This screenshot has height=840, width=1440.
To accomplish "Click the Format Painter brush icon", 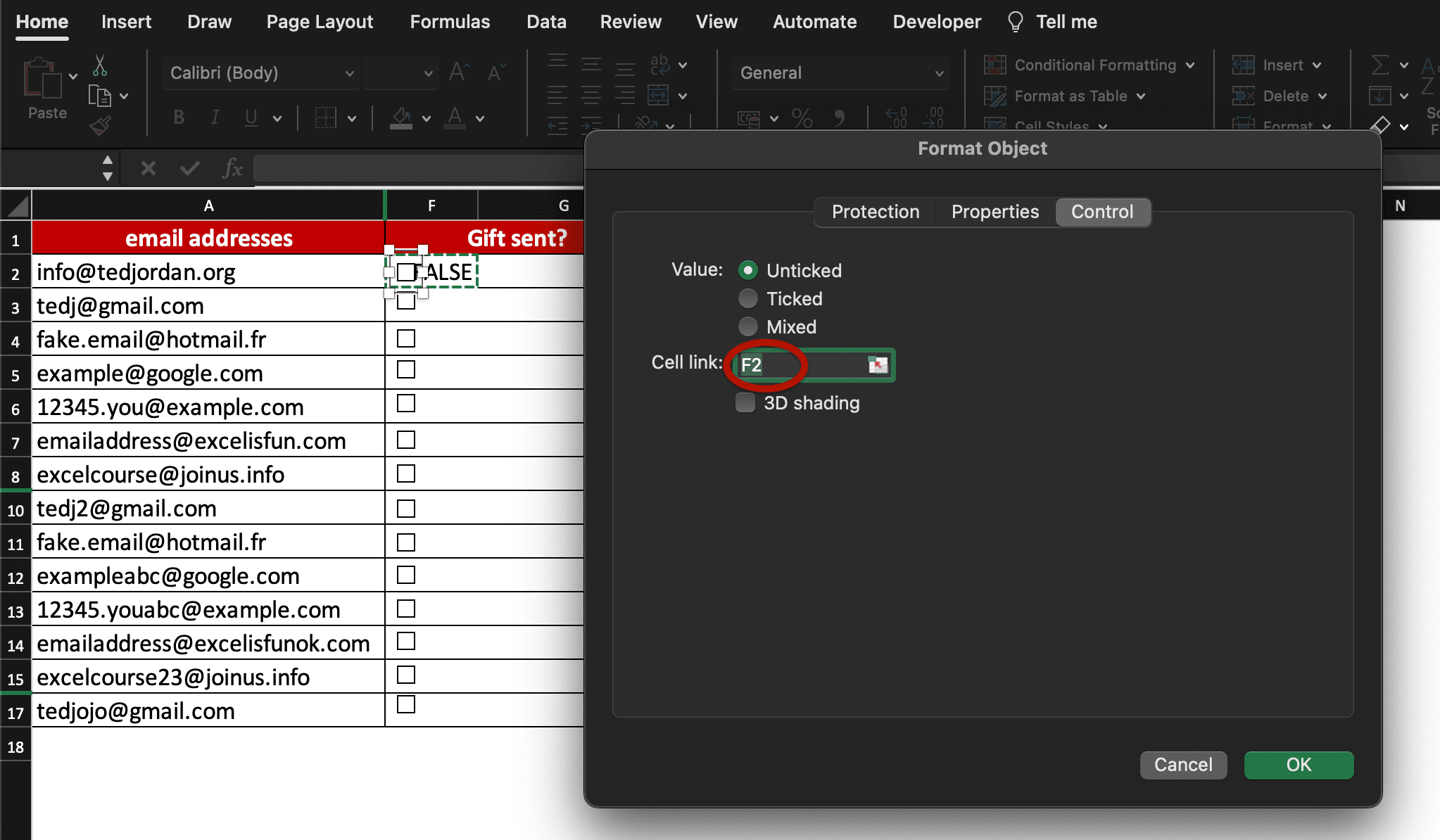I will tap(99, 126).
